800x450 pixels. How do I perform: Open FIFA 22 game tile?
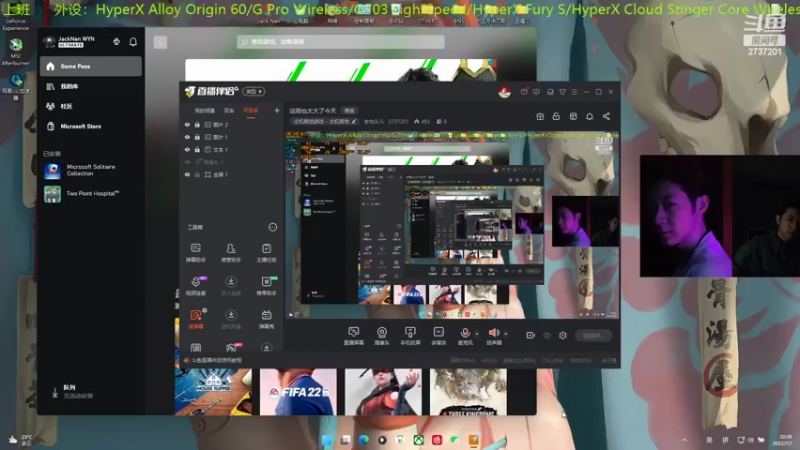coord(298,392)
